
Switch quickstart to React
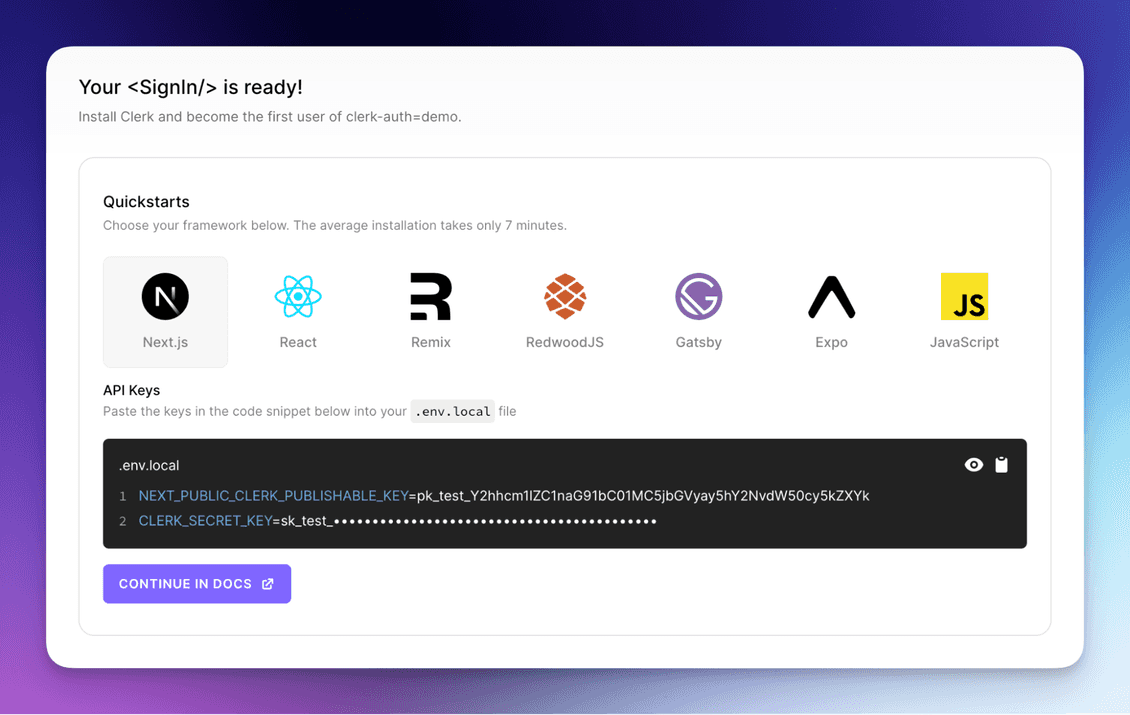point(298,310)
